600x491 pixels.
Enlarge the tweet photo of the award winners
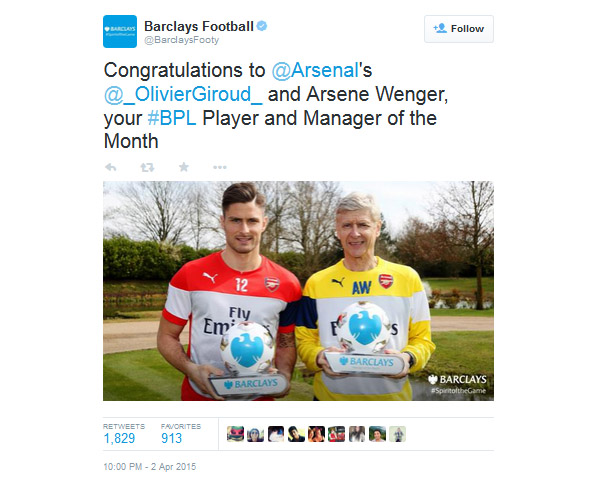[x=298, y=290]
